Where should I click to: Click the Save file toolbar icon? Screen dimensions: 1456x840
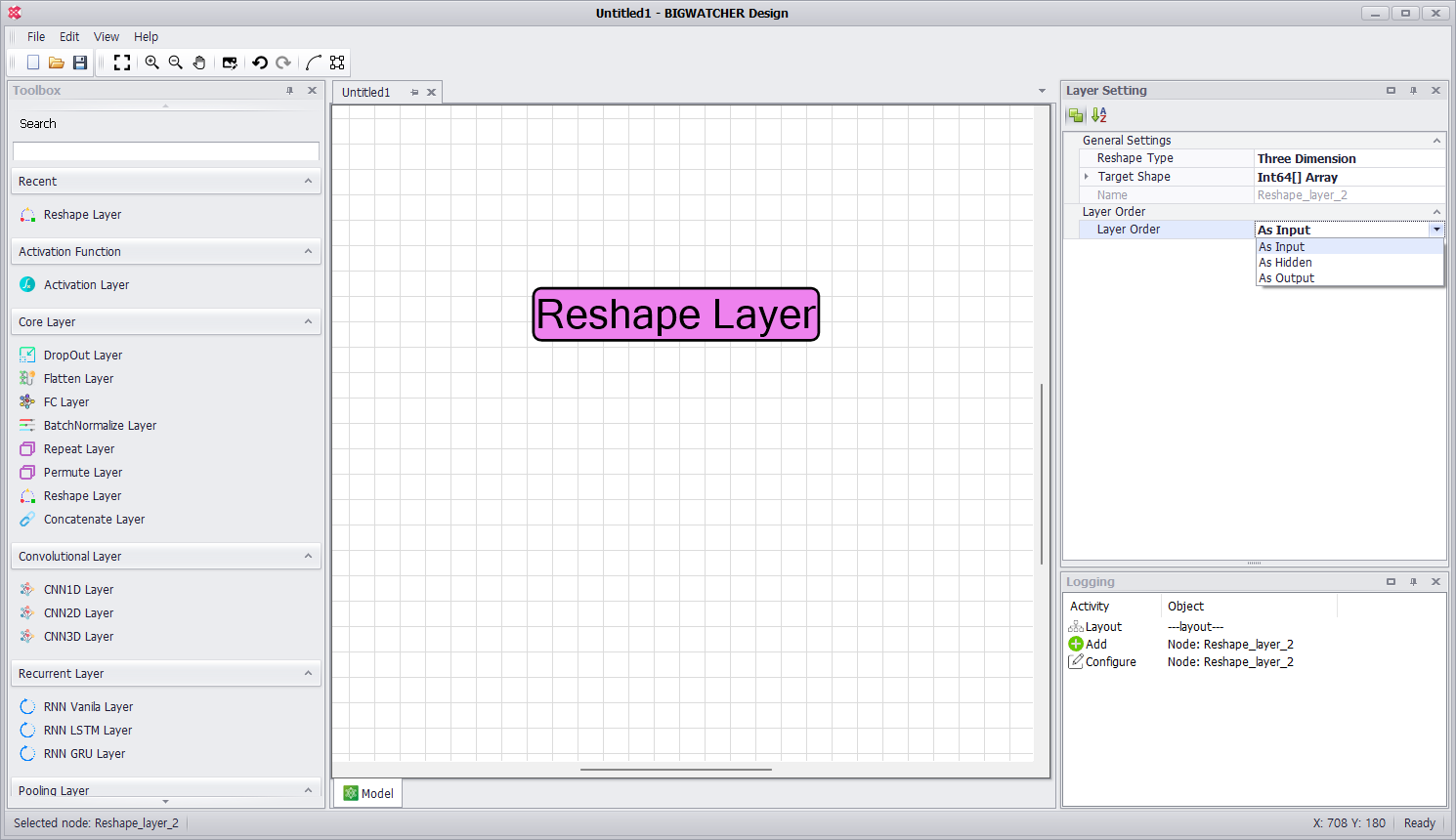pyautogui.click(x=80, y=63)
